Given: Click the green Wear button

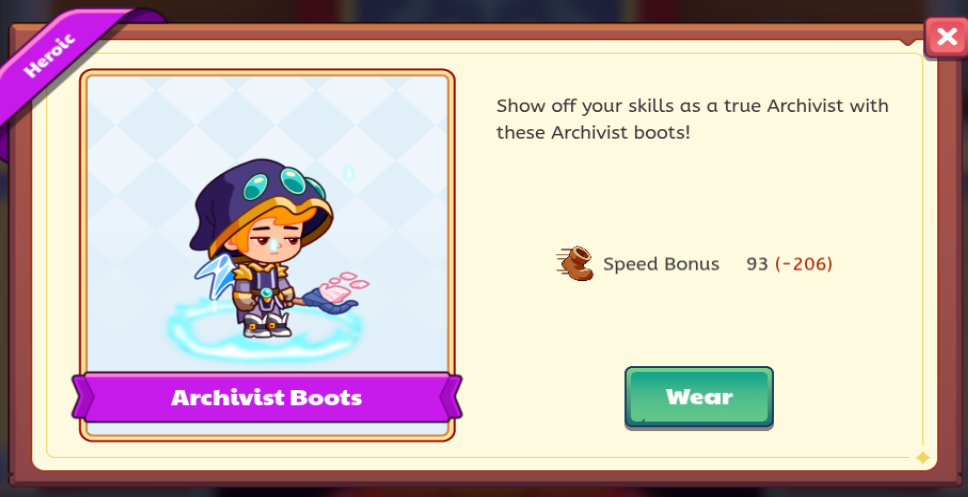Looking at the screenshot, I should [699, 397].
